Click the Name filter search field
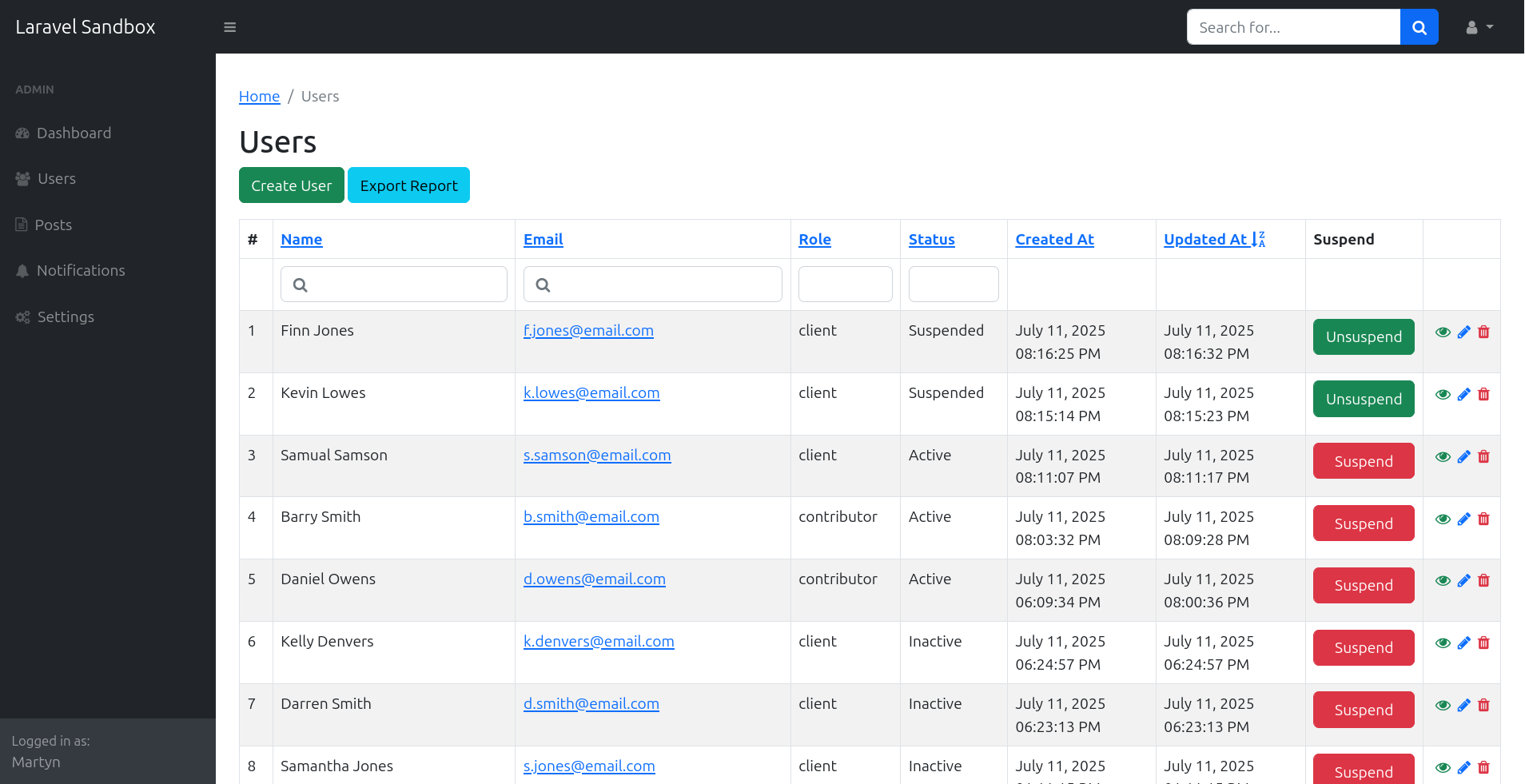 tap(394, 285)
